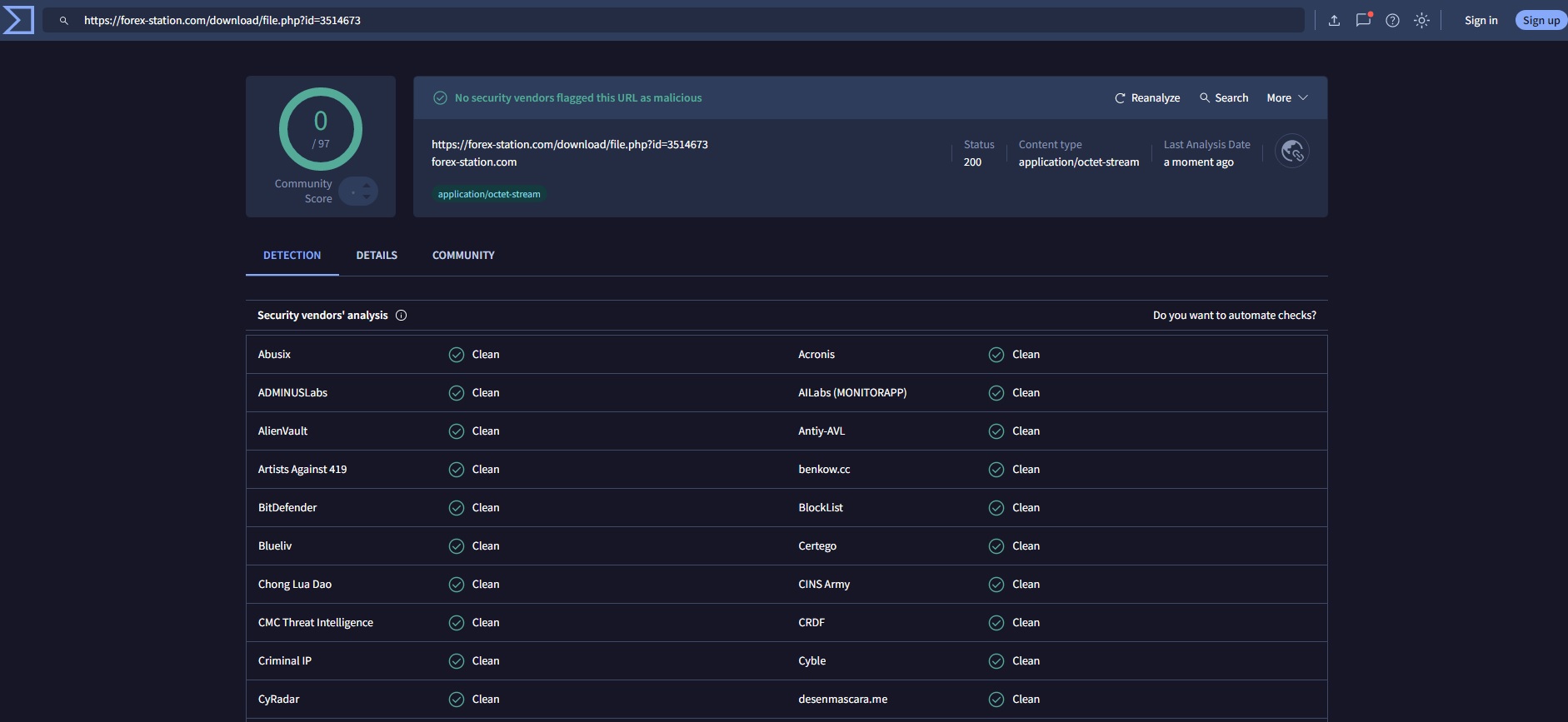This screenshot has width=1568, height=722.
Task: Click the Abusix Clean checkmark icon
Action: [x=456, y=355]
